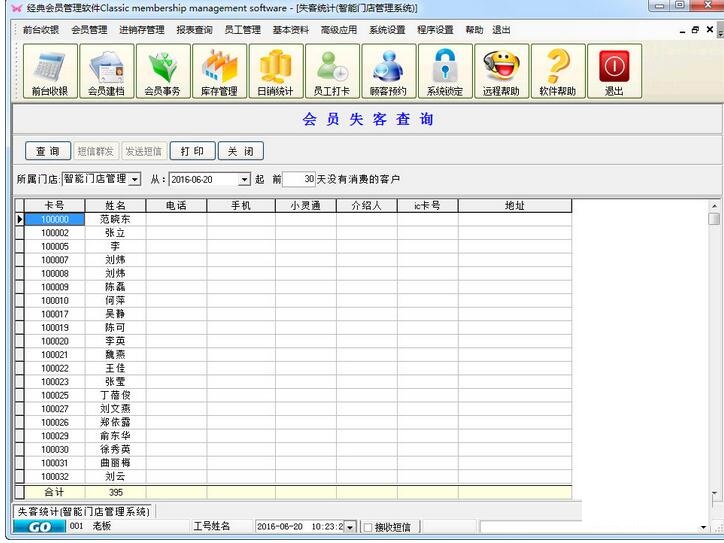
Task: Open the 会员建档 member registration icon
Action: click(107, 71)
